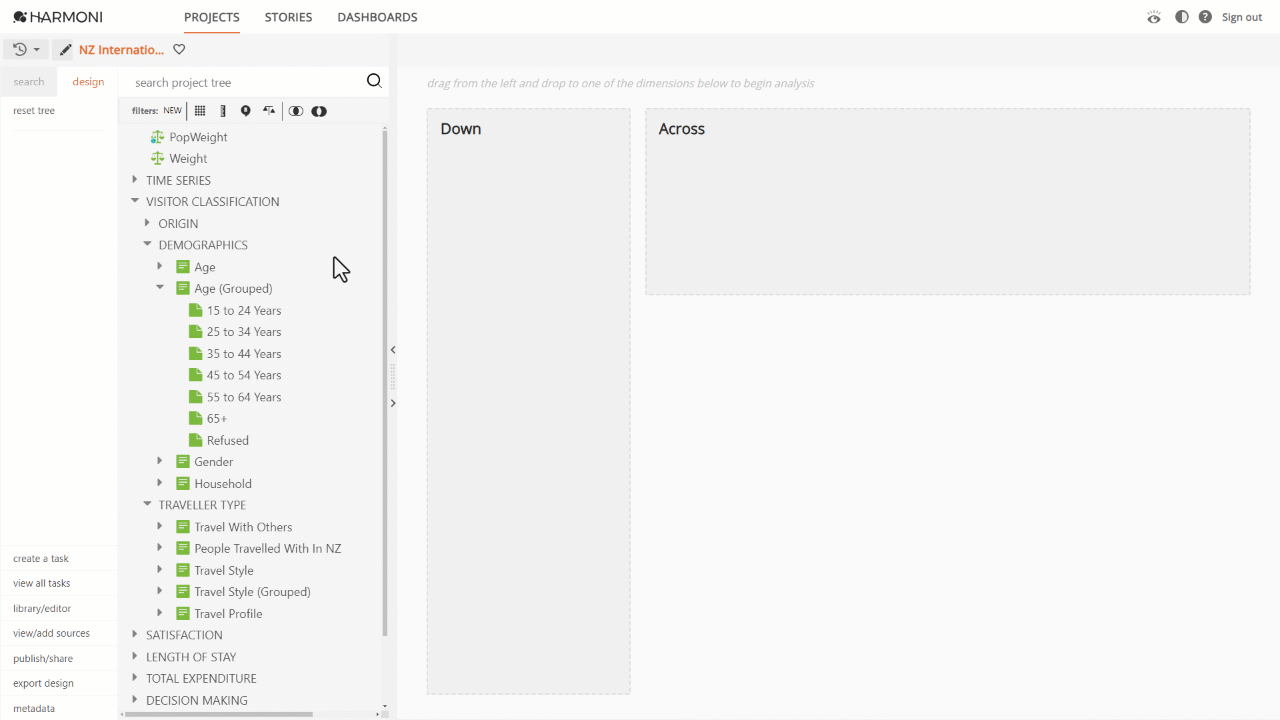Screen dimensions: 1280x720
Task: Click create a task
Action: (41, 558)
